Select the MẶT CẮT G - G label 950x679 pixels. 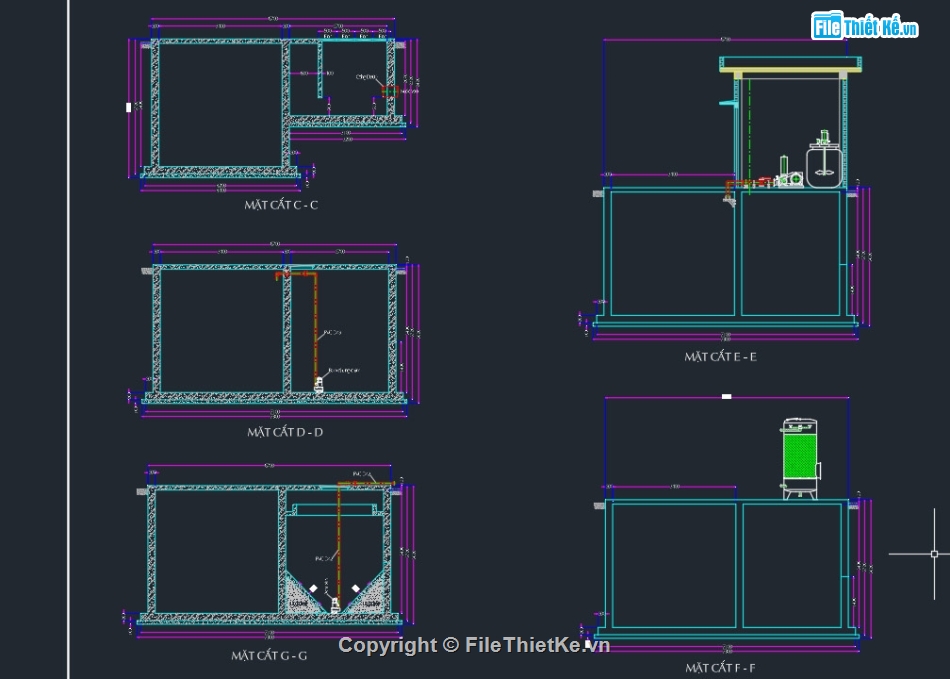click(269, 656)
